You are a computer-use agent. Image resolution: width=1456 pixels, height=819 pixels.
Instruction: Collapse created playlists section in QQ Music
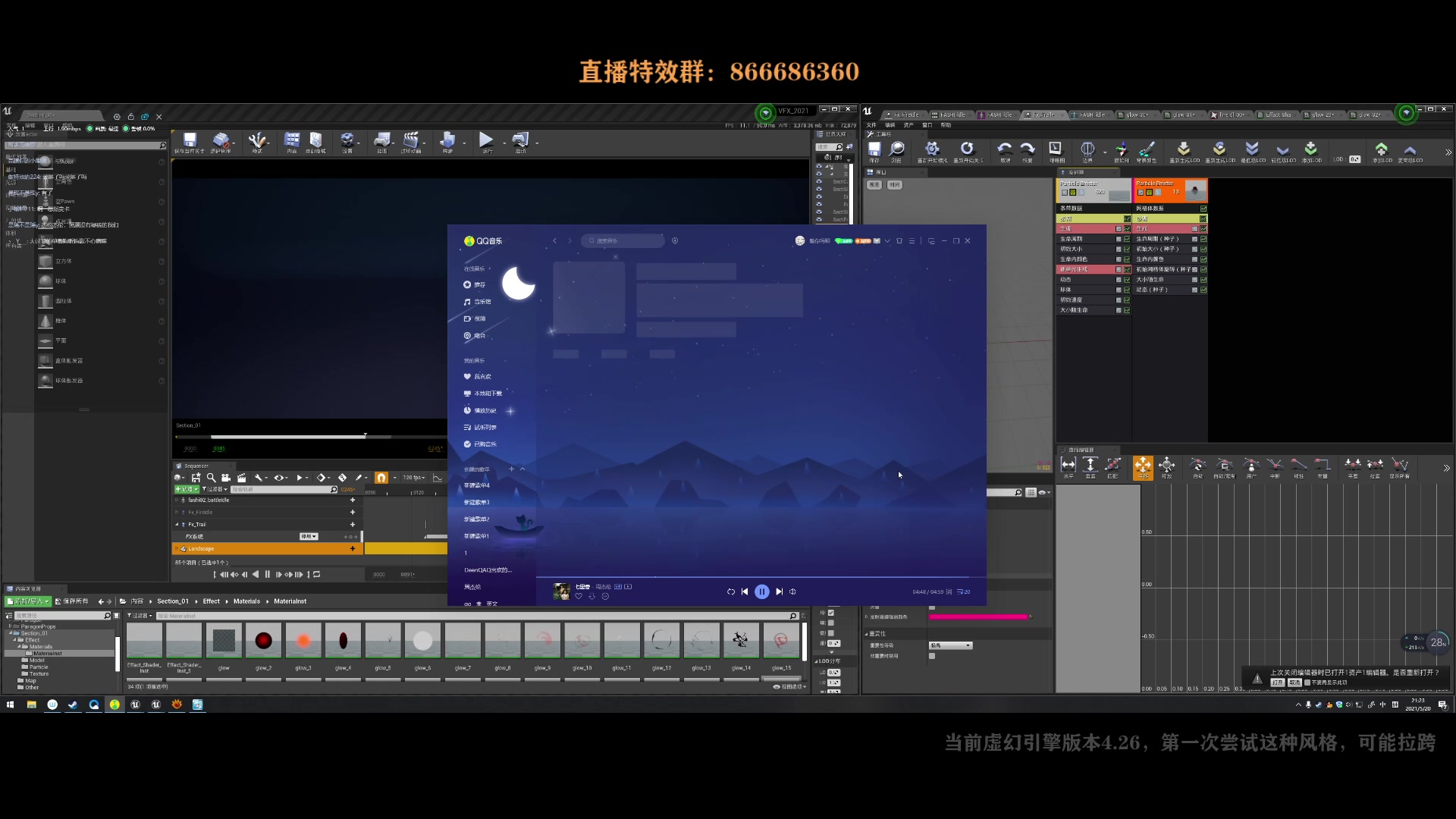pos(522,469)
